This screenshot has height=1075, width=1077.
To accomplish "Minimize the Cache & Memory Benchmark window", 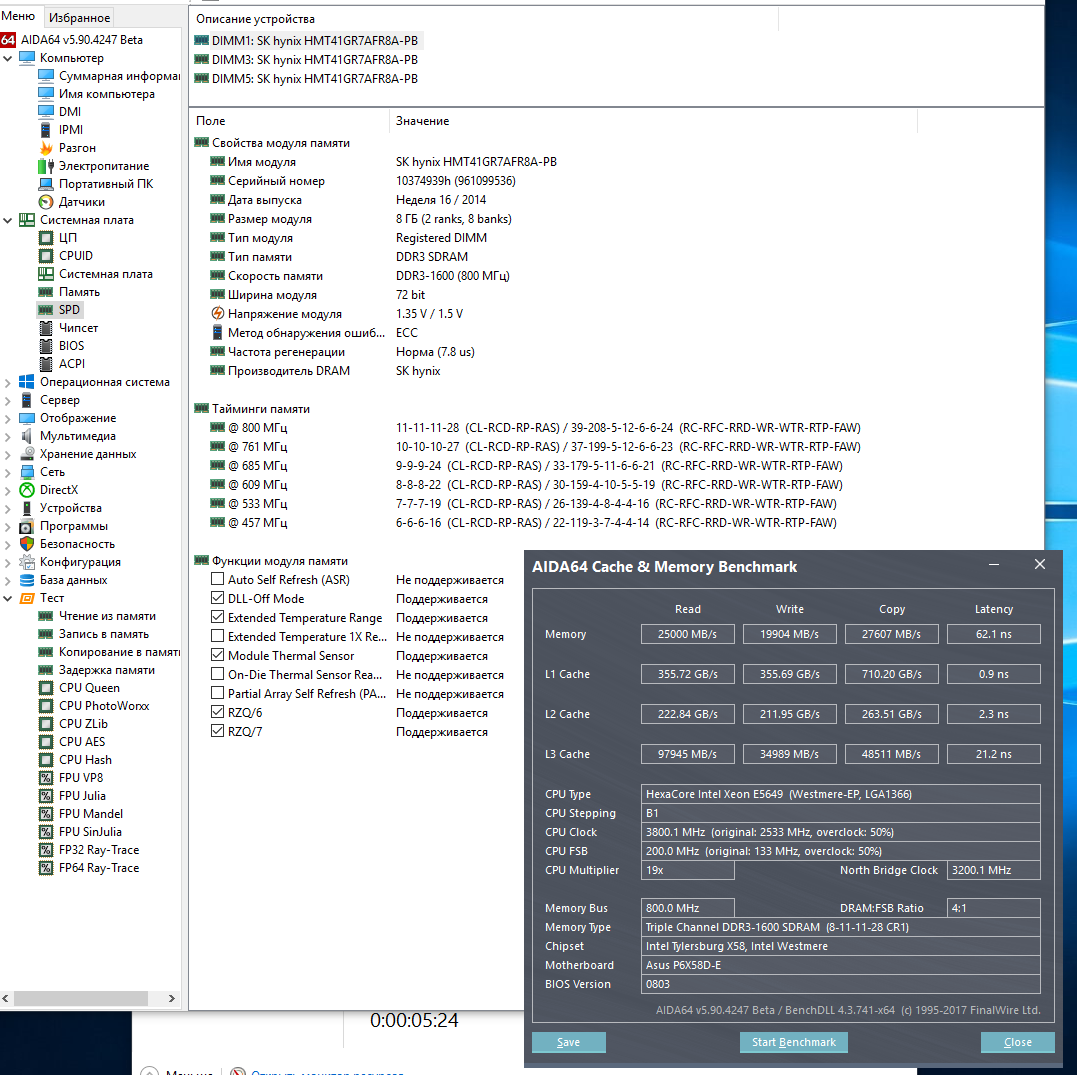I will (993, 565).
